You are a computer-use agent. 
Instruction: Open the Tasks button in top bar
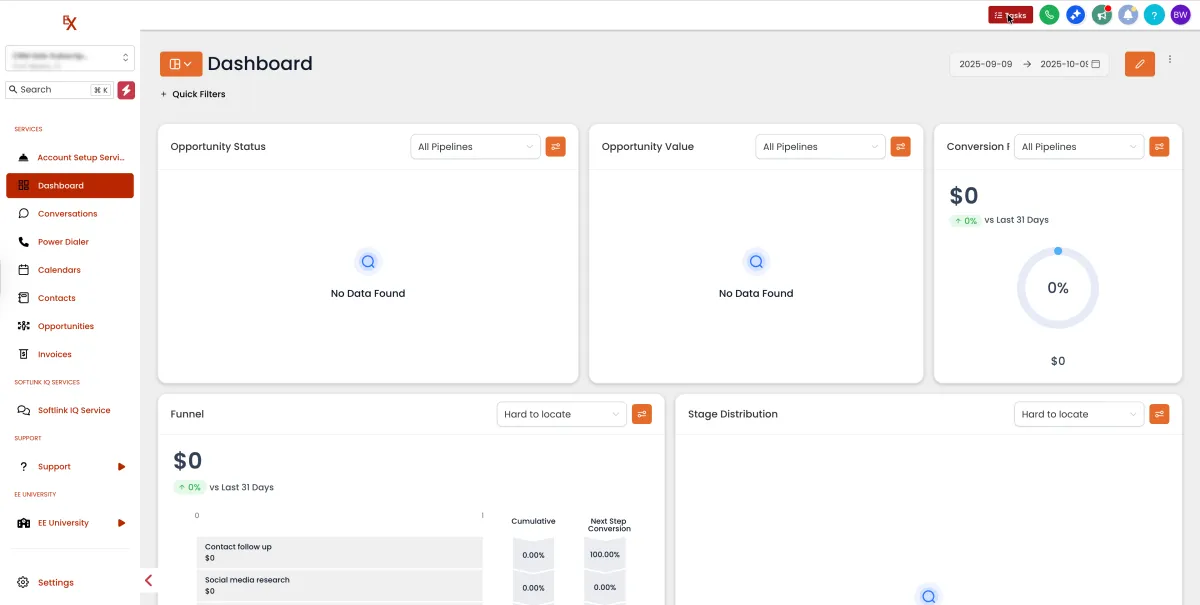click(1010, 15)
